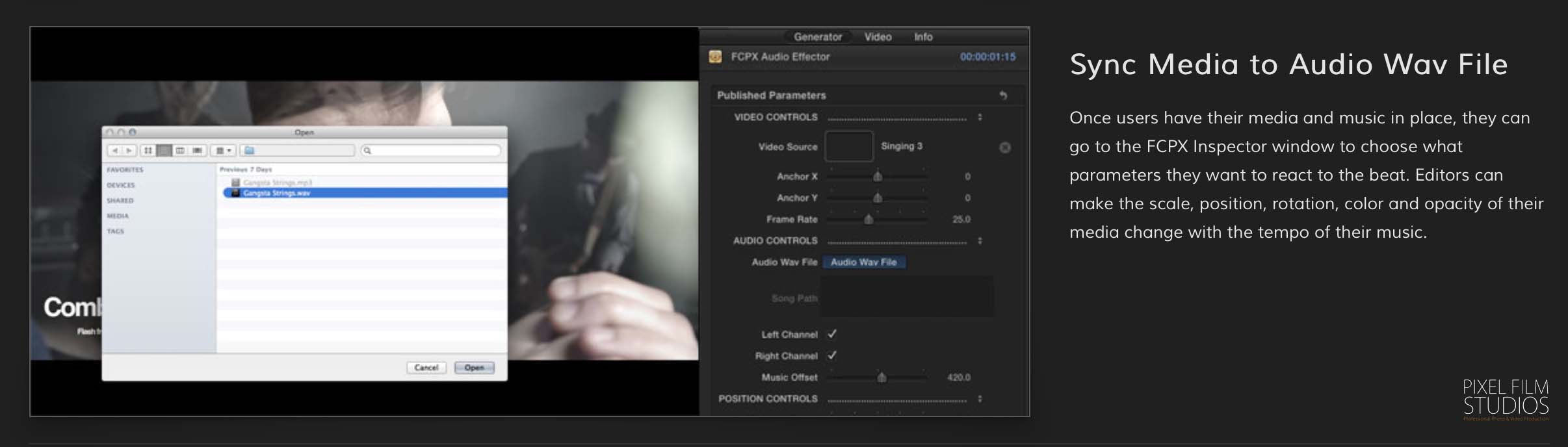Click the search field in Open dialog
The image size is (1568, 447).
[x=431, y=151]
